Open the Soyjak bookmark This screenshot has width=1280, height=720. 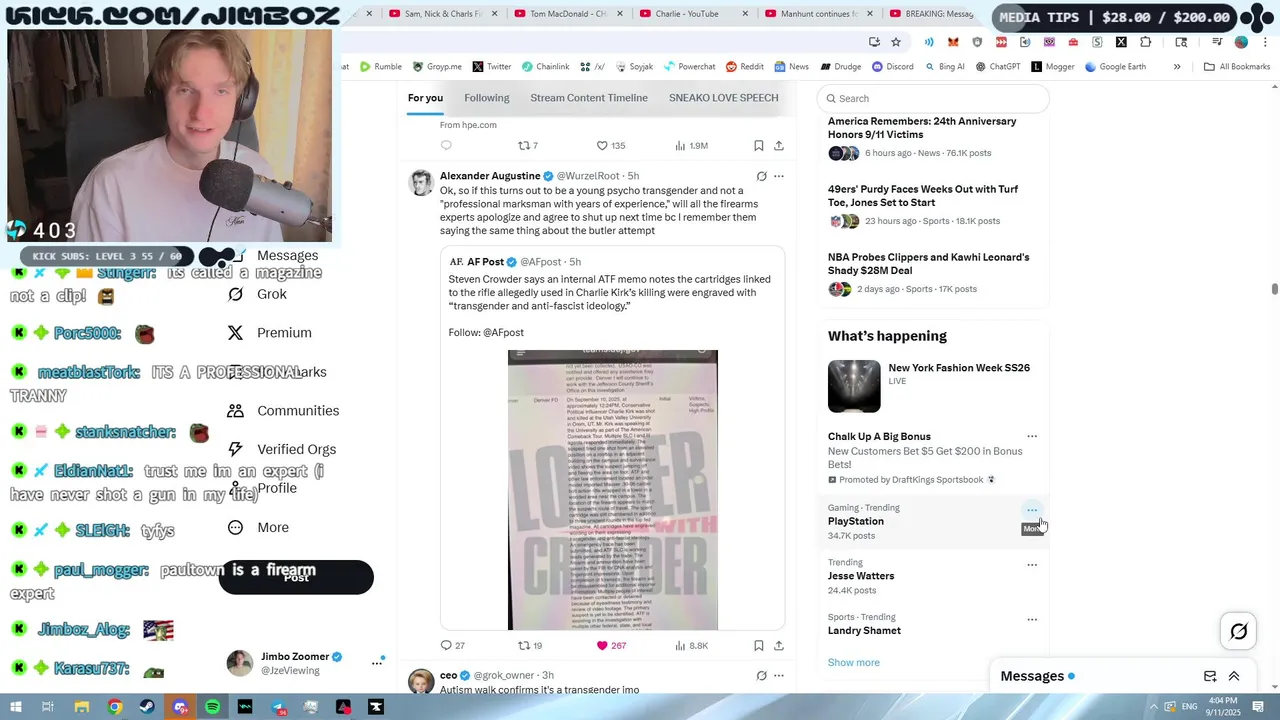pyautogui.click(x=634, y=67)
